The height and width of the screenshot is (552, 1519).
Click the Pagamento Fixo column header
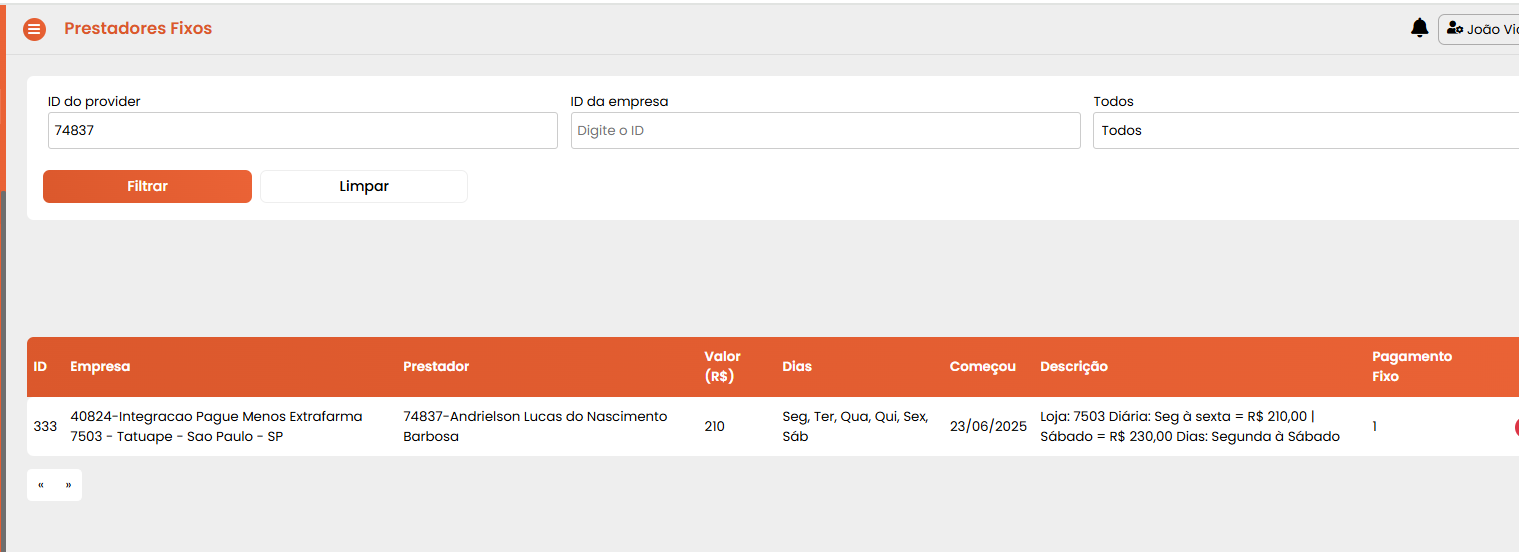tap(1412, 366)
